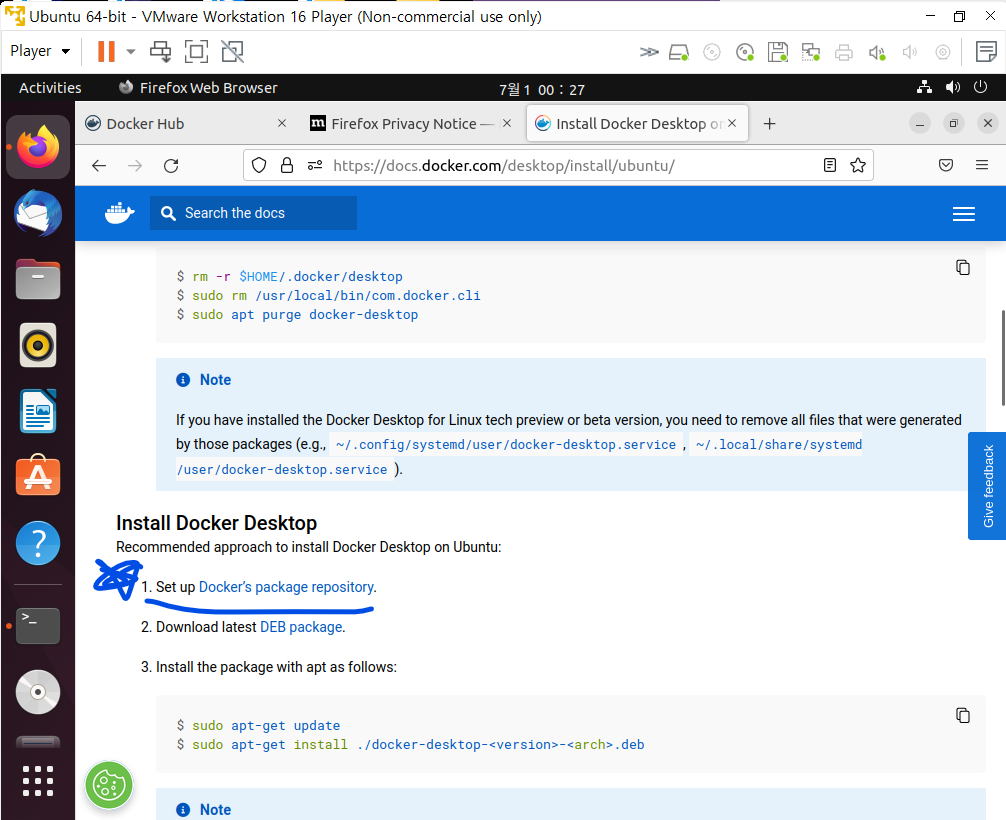Open the dropdown next to pause button

pyautogui.click(x=131, y=51)
